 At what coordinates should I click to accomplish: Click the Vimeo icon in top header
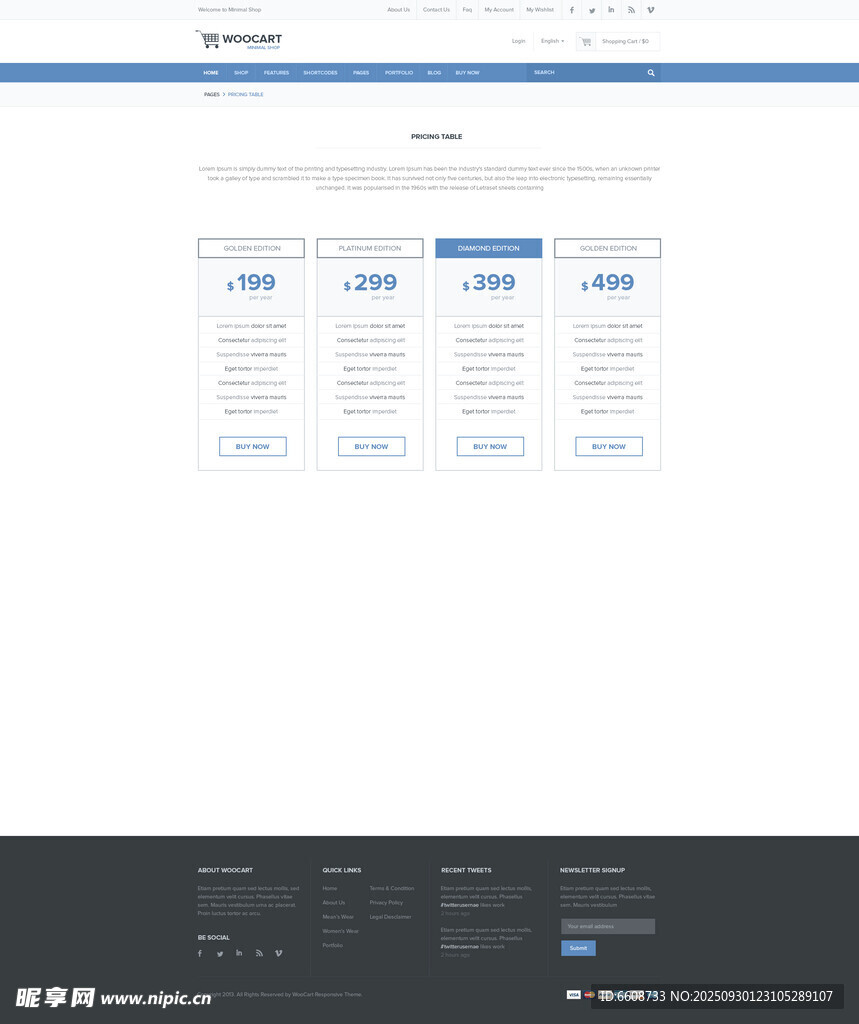(650, 10)
